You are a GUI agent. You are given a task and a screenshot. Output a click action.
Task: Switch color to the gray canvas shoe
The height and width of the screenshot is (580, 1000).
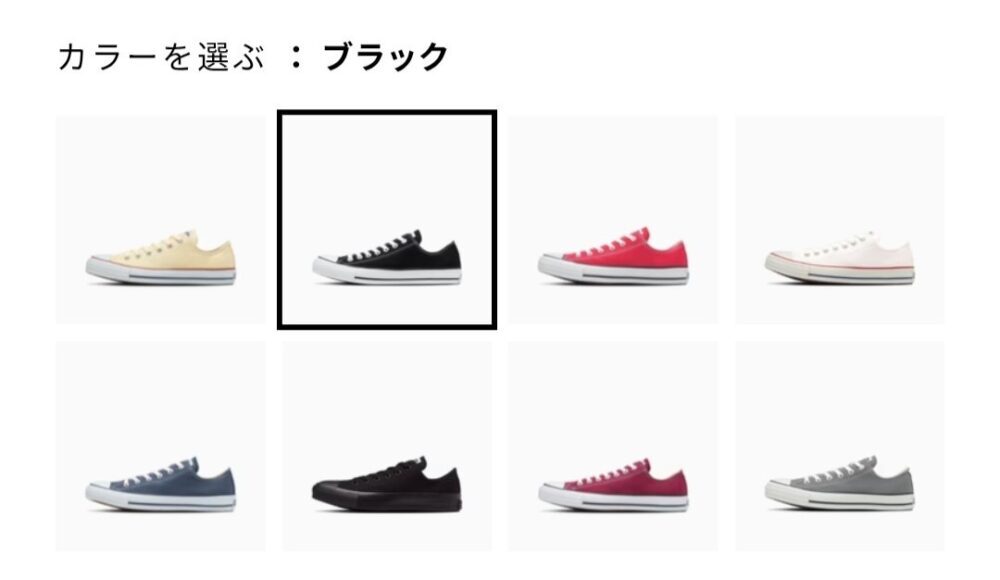(840, 446)
